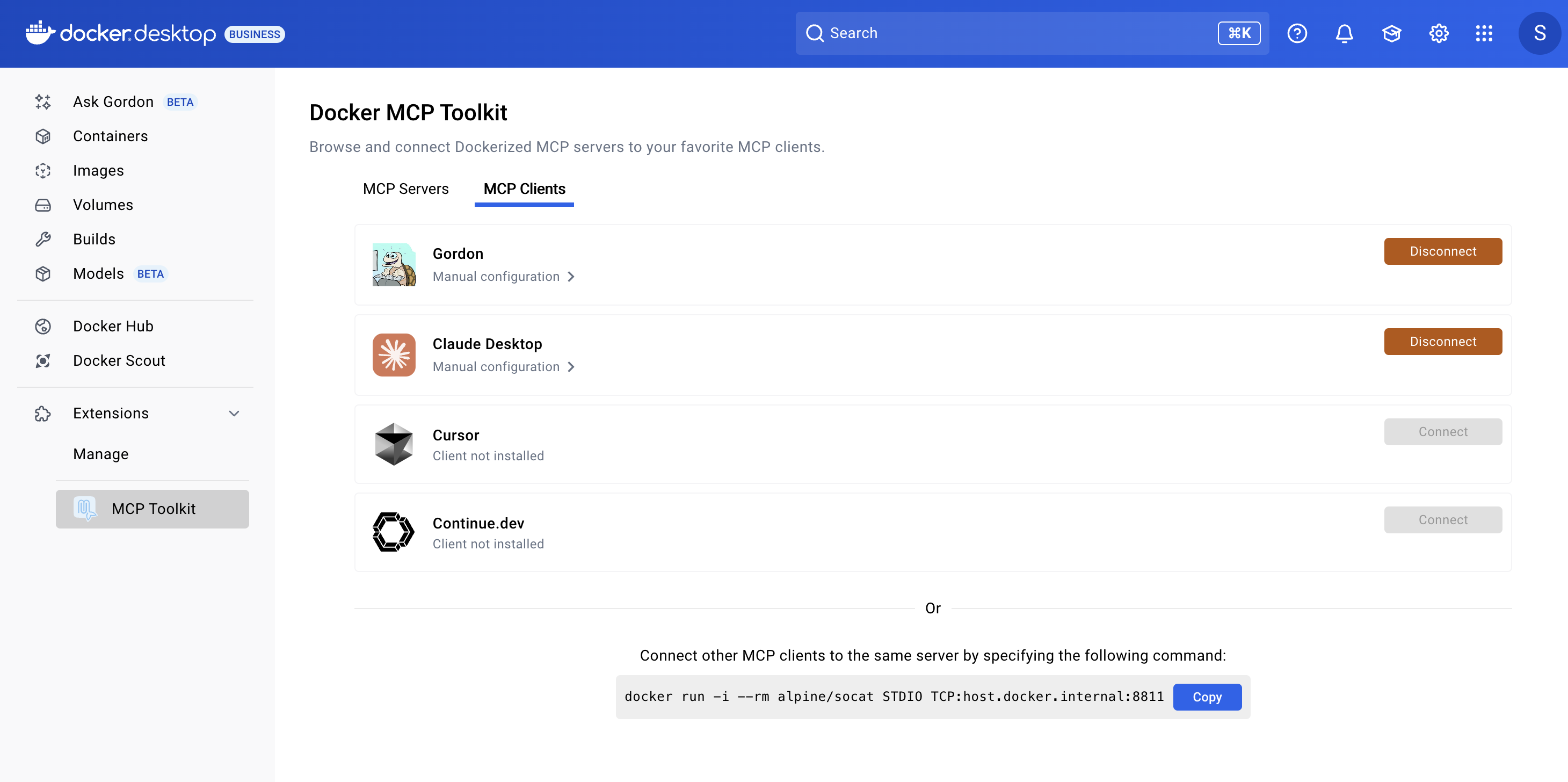Expand Gordon's Manual configuration chevron
Screen dimensions: 1568x782
pyautogui.click(x=570, y=277)
